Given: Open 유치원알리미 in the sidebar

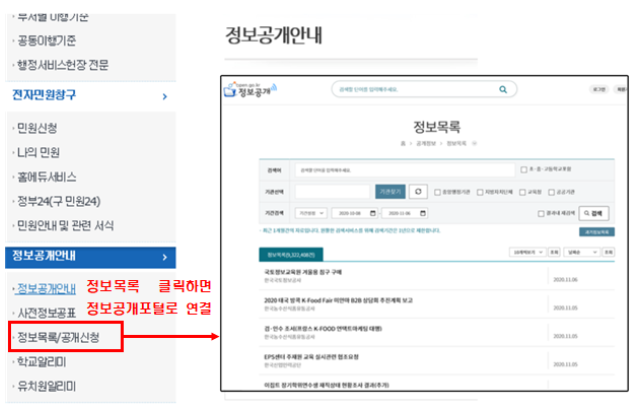Looking at the screenshot, I should point(46,386).
